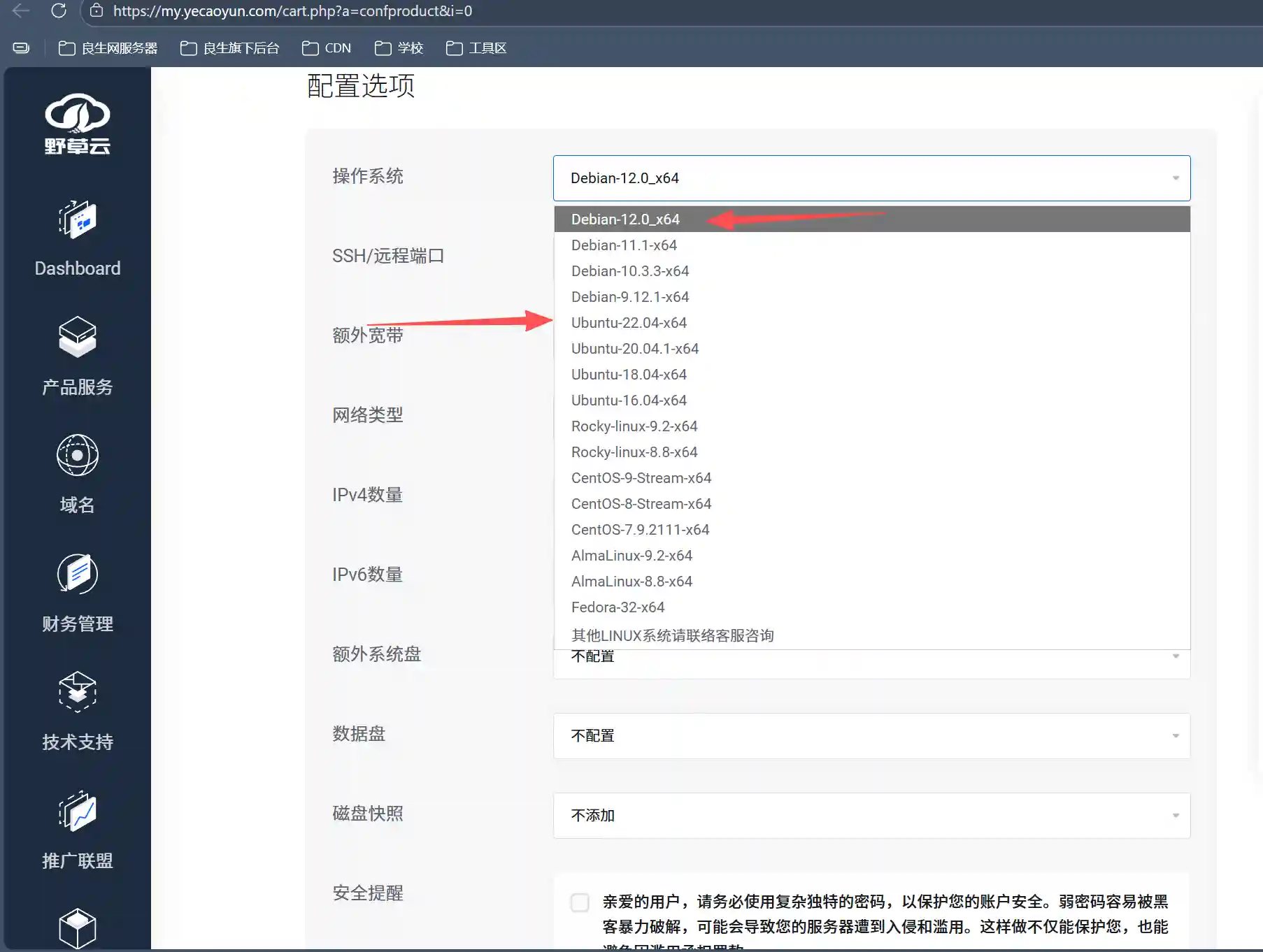Open 推广联盟 chart icon
1263x952 pixels.
[x=78, y=811]
